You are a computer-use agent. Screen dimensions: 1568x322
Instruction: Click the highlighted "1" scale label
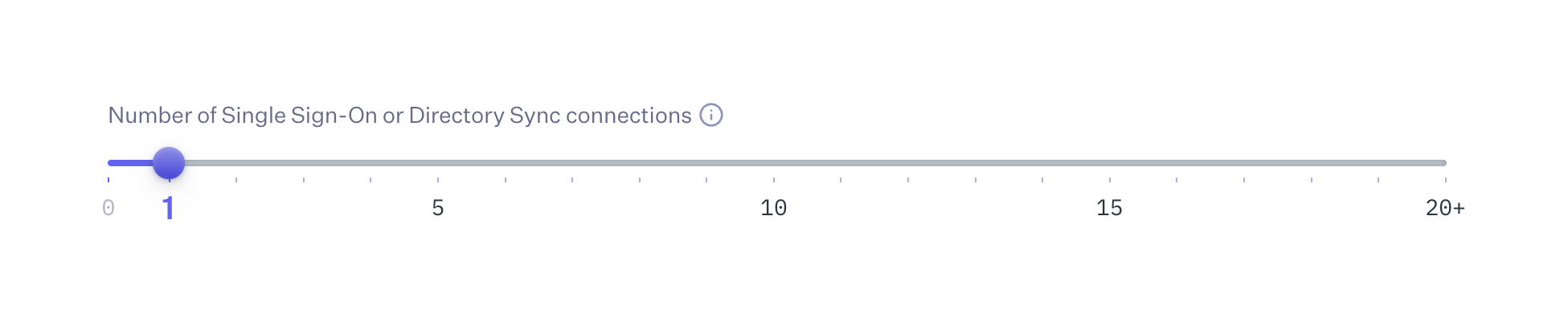pos(168,209)
